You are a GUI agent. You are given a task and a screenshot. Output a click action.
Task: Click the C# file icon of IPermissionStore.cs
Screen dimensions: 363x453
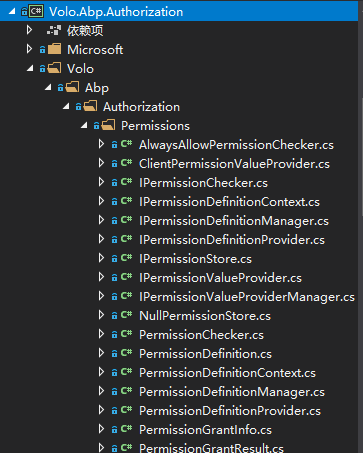126,258
